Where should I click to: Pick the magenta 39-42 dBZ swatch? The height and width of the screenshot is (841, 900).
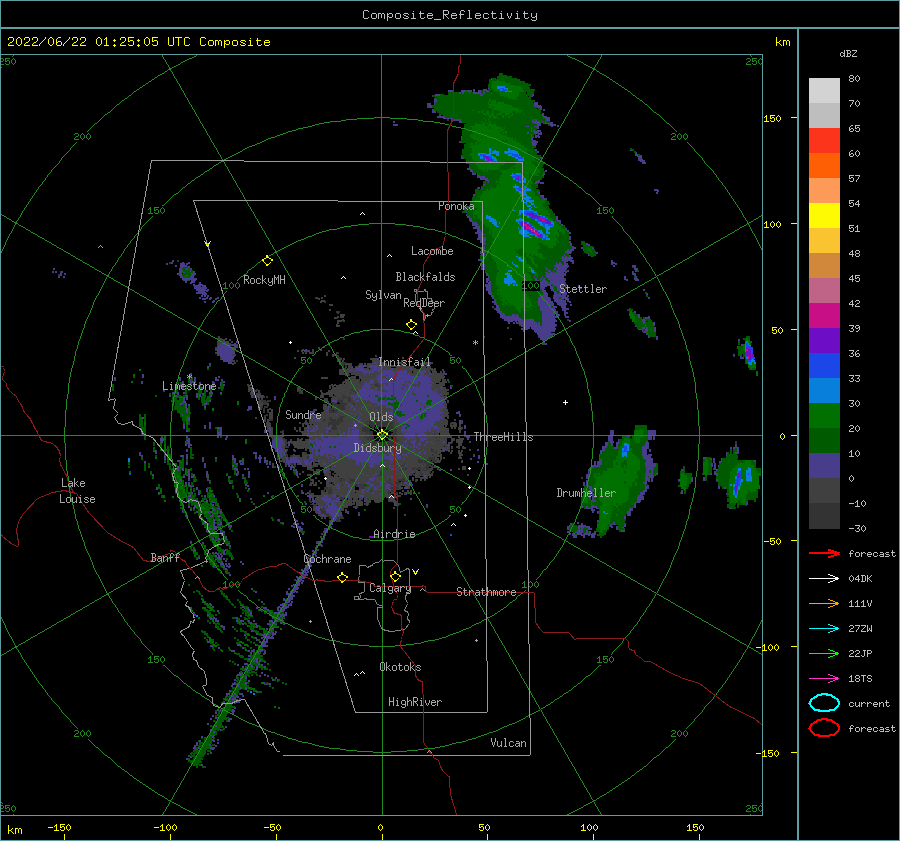(824, 316)
